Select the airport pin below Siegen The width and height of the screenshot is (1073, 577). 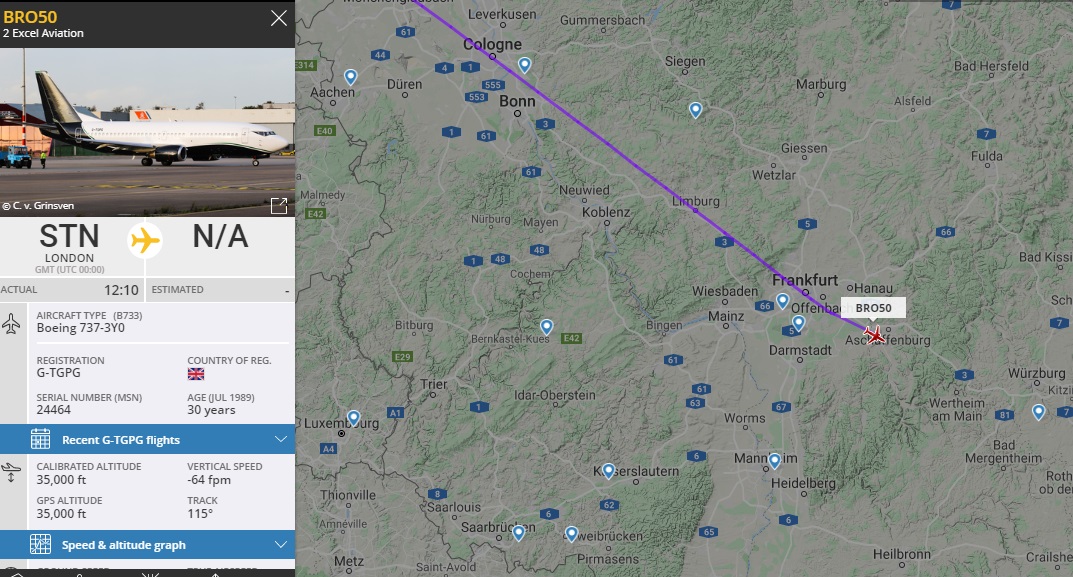695,110
